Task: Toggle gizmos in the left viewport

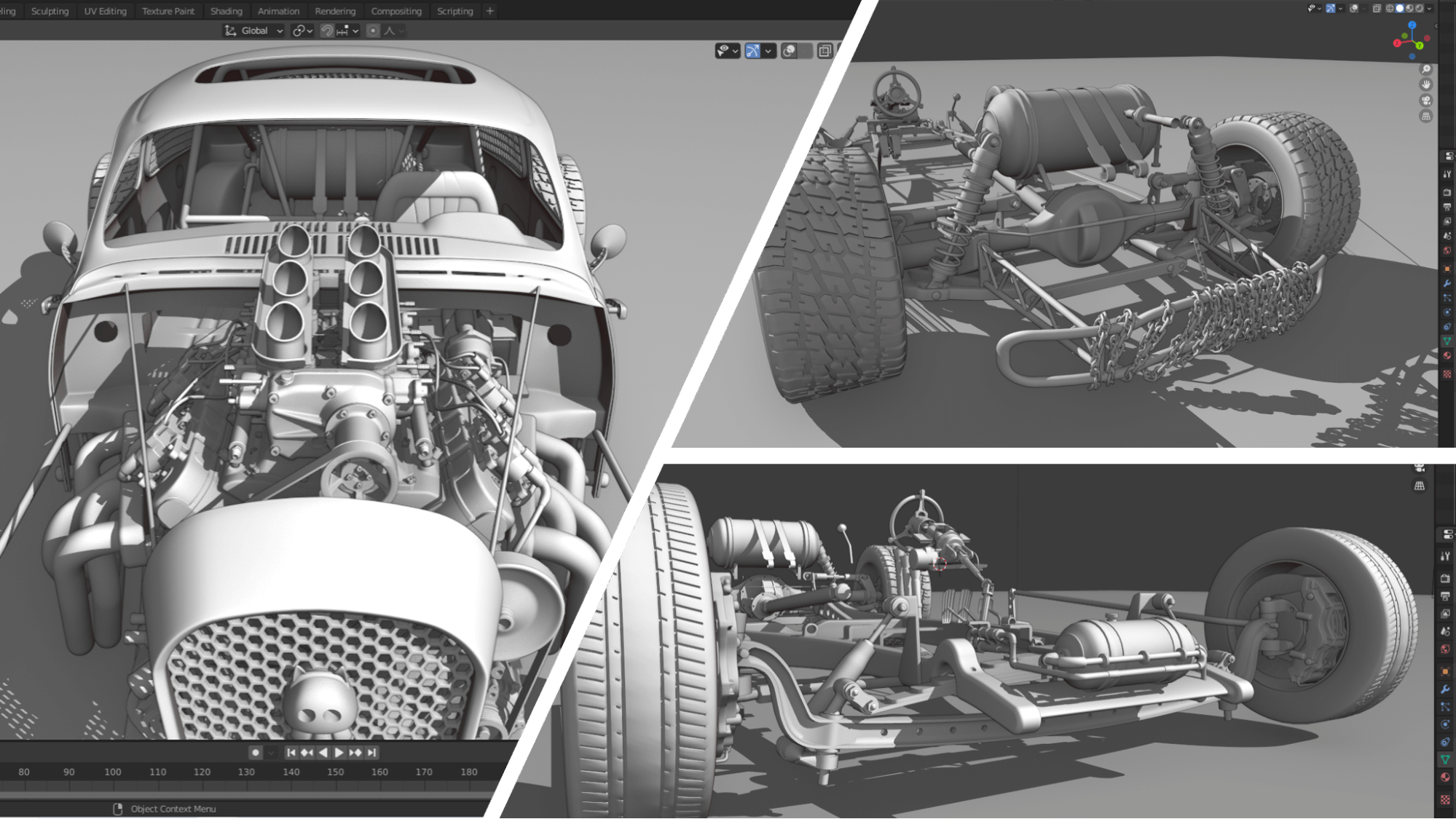Action: point(752,51)
